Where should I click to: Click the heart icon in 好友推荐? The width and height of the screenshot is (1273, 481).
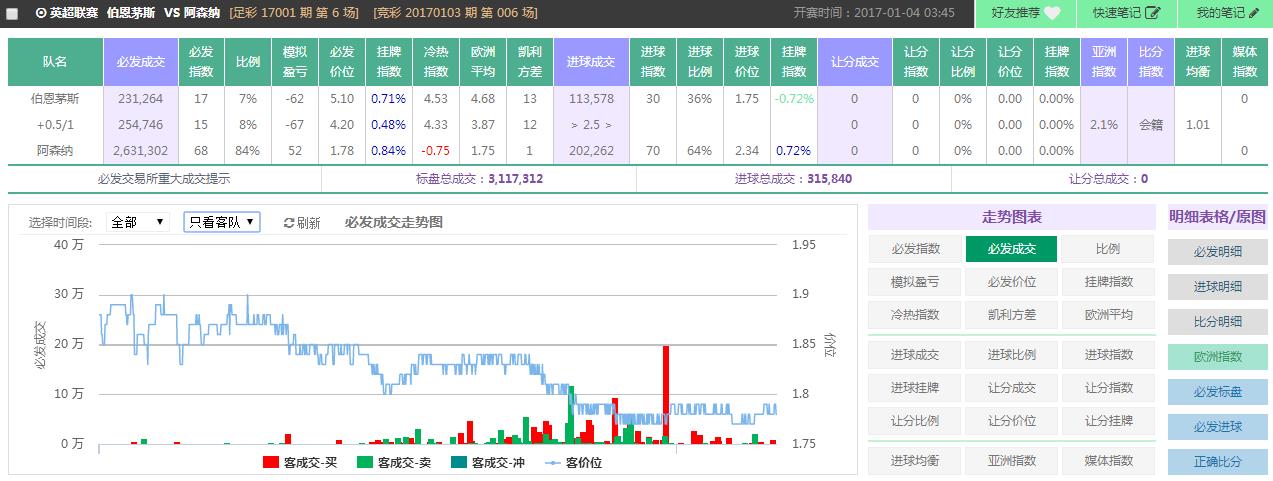pyautogui.click(x=1052, y=13)
